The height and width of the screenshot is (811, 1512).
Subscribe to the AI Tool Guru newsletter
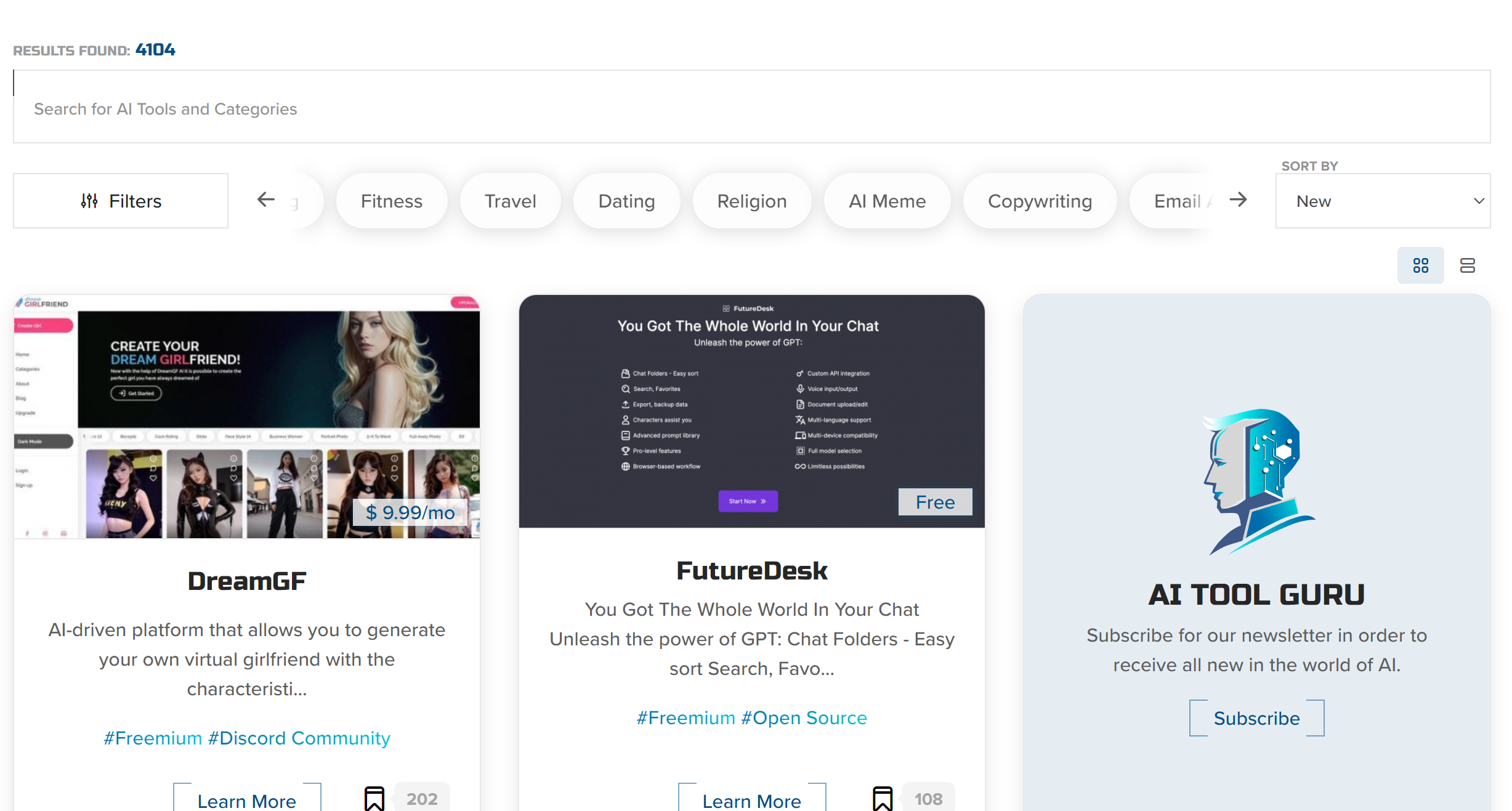pos(1257,718)
